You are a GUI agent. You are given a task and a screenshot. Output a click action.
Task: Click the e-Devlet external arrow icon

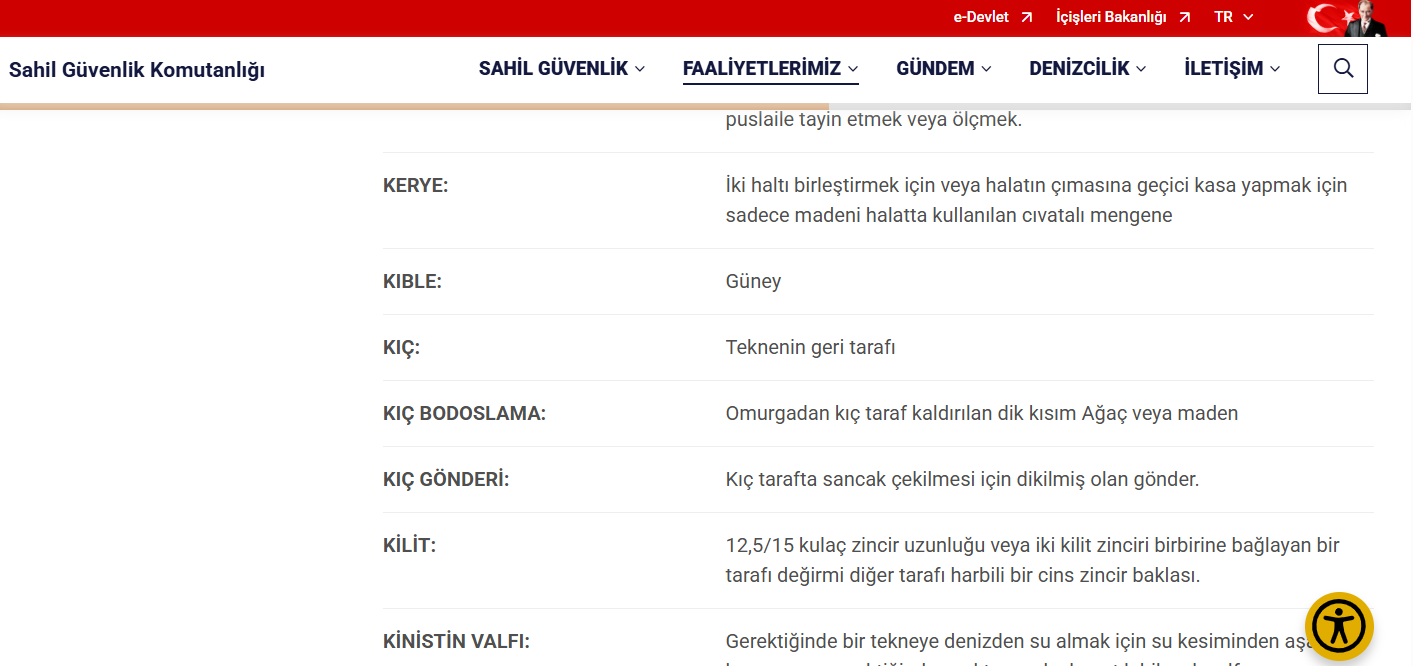pos(1026,17)
